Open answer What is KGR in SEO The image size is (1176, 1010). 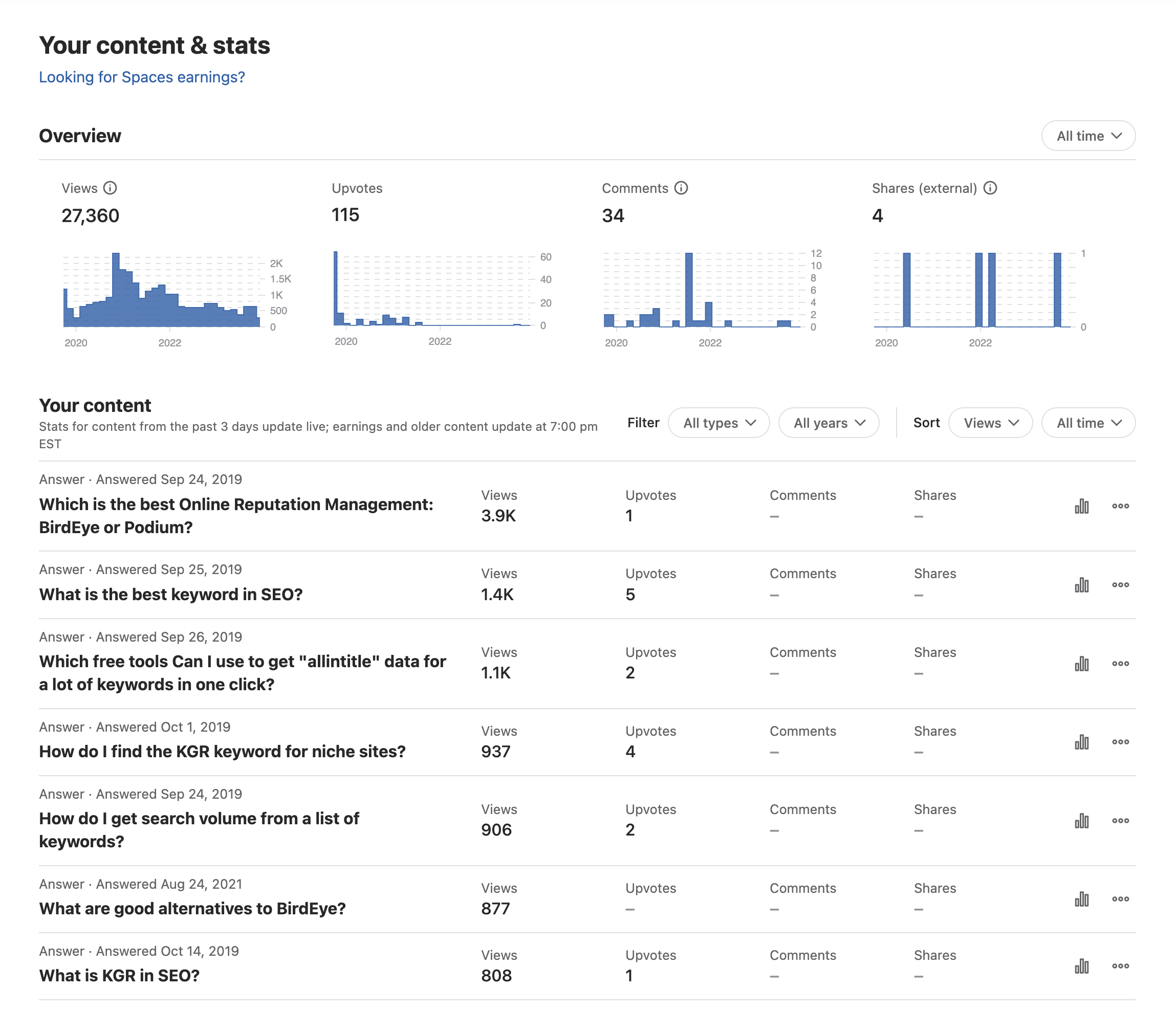119,976
